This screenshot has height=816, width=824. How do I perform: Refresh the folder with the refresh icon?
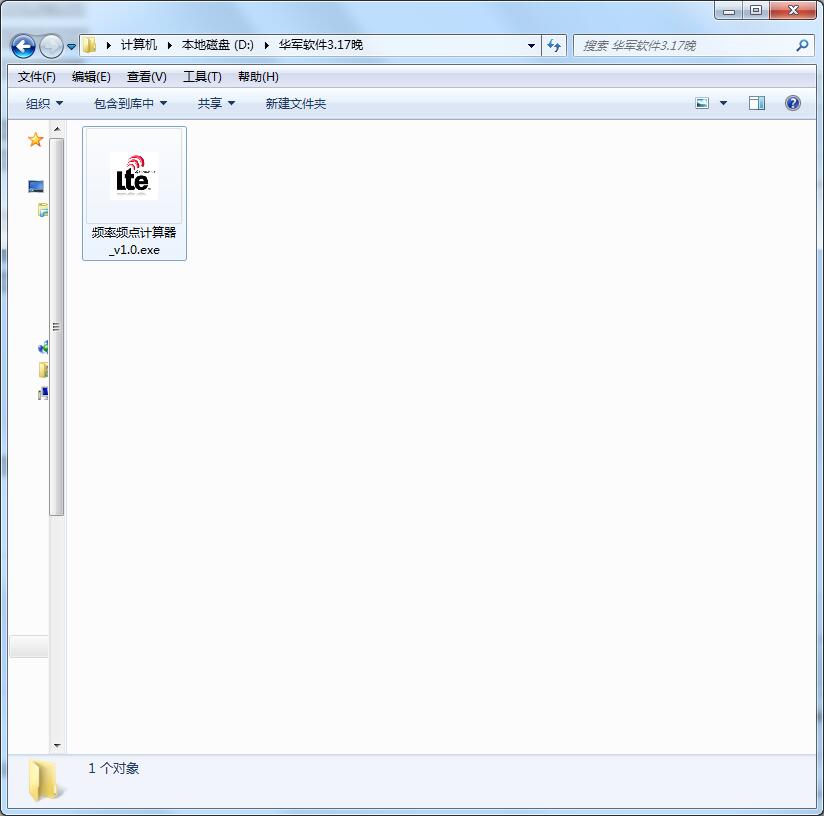pyautogui.click(x=554, y=46)
